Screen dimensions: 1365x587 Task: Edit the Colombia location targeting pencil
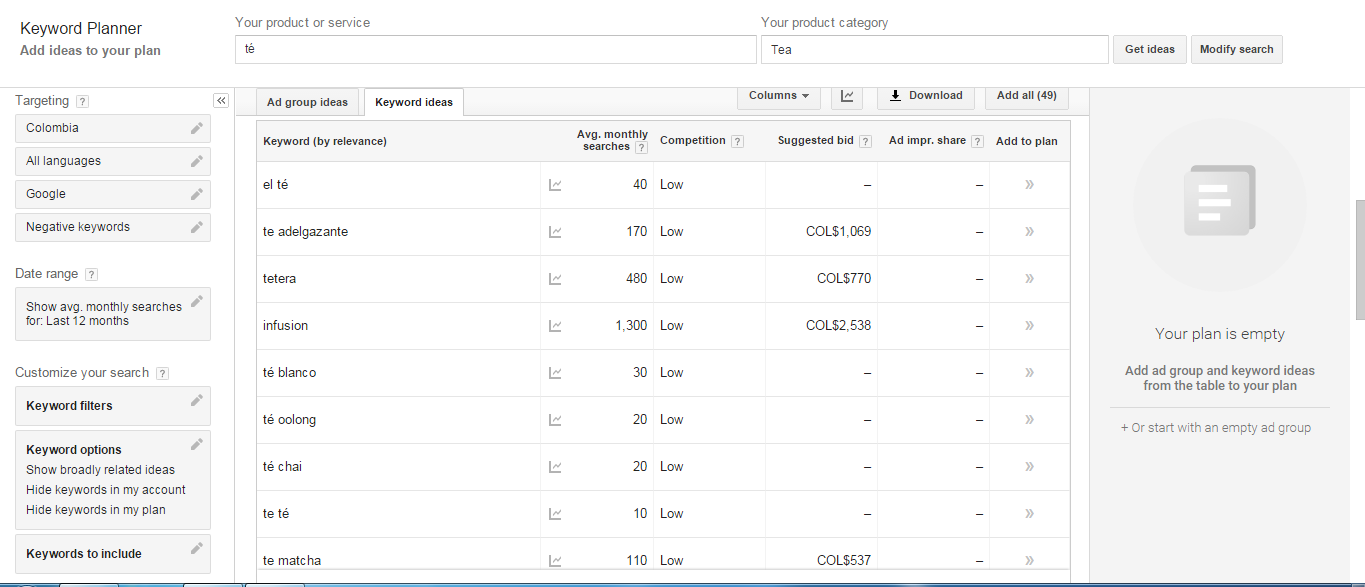point(197,128)
